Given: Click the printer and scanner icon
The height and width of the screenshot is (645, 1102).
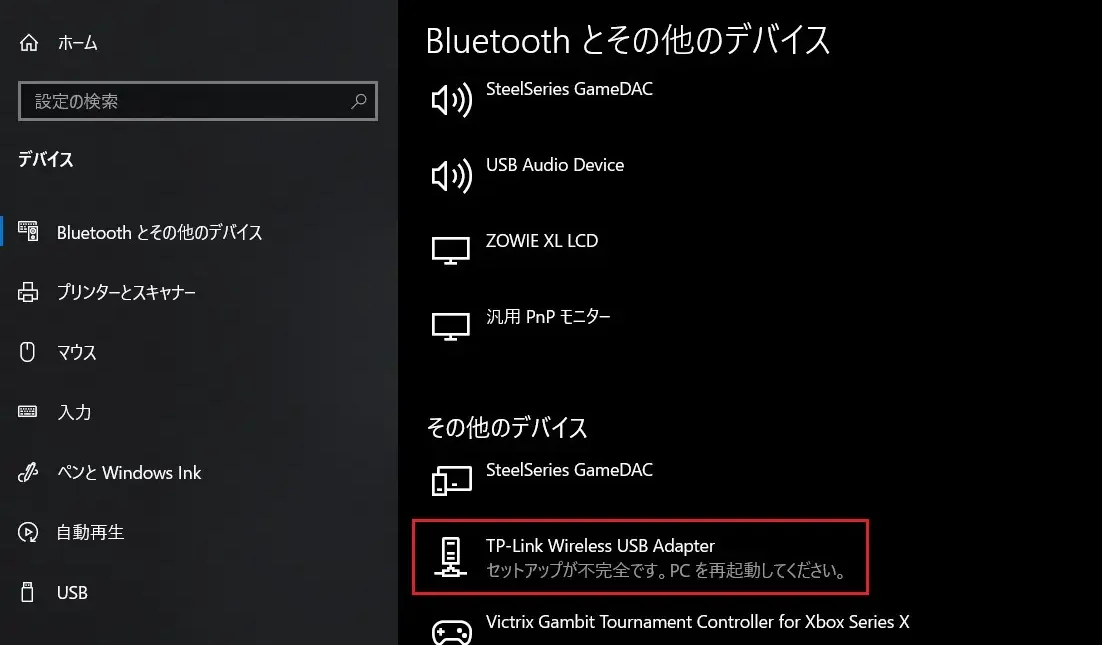Looking at the screenshot, I should (x=28, y=292).
